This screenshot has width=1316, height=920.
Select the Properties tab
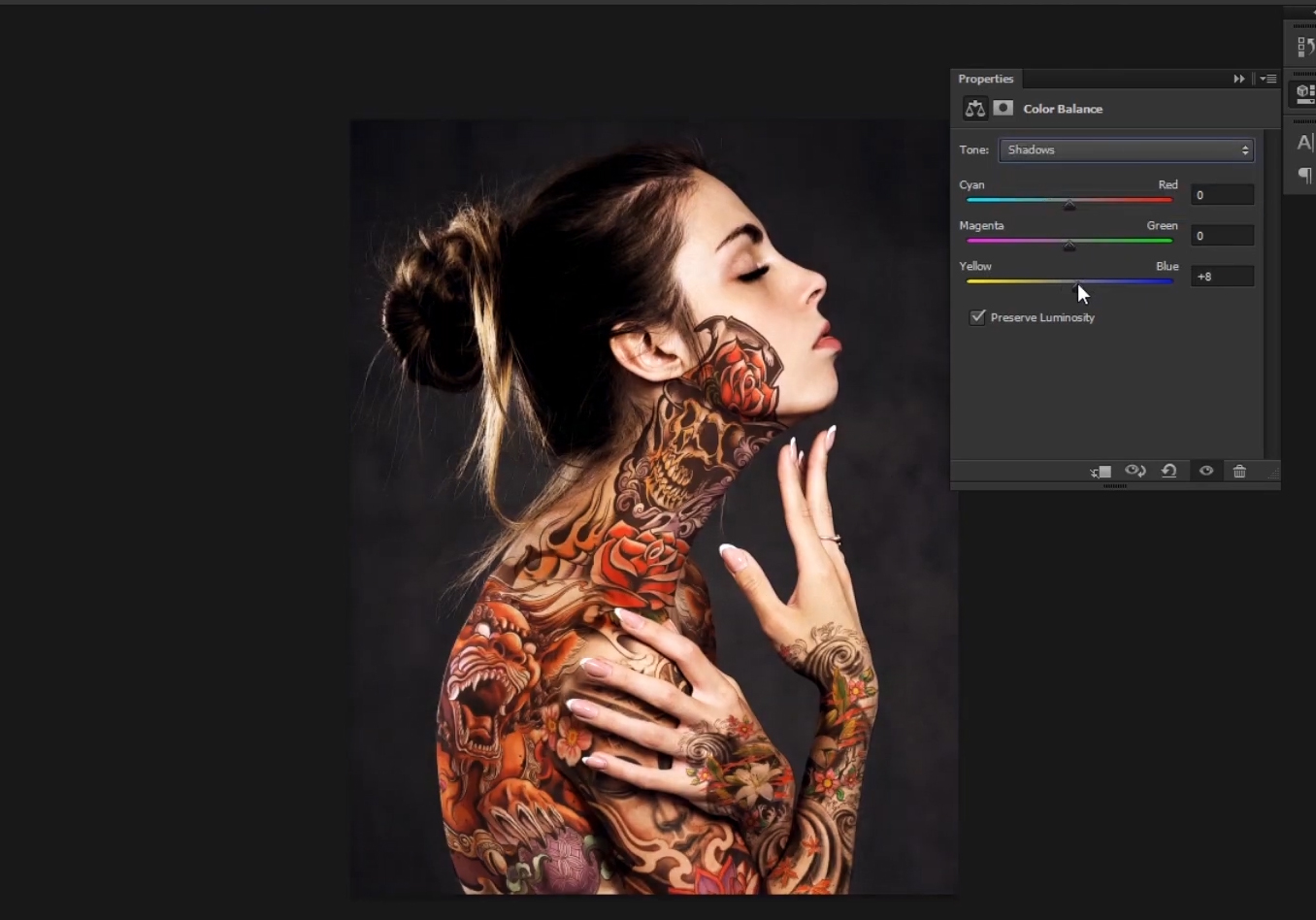click(986, 79)
